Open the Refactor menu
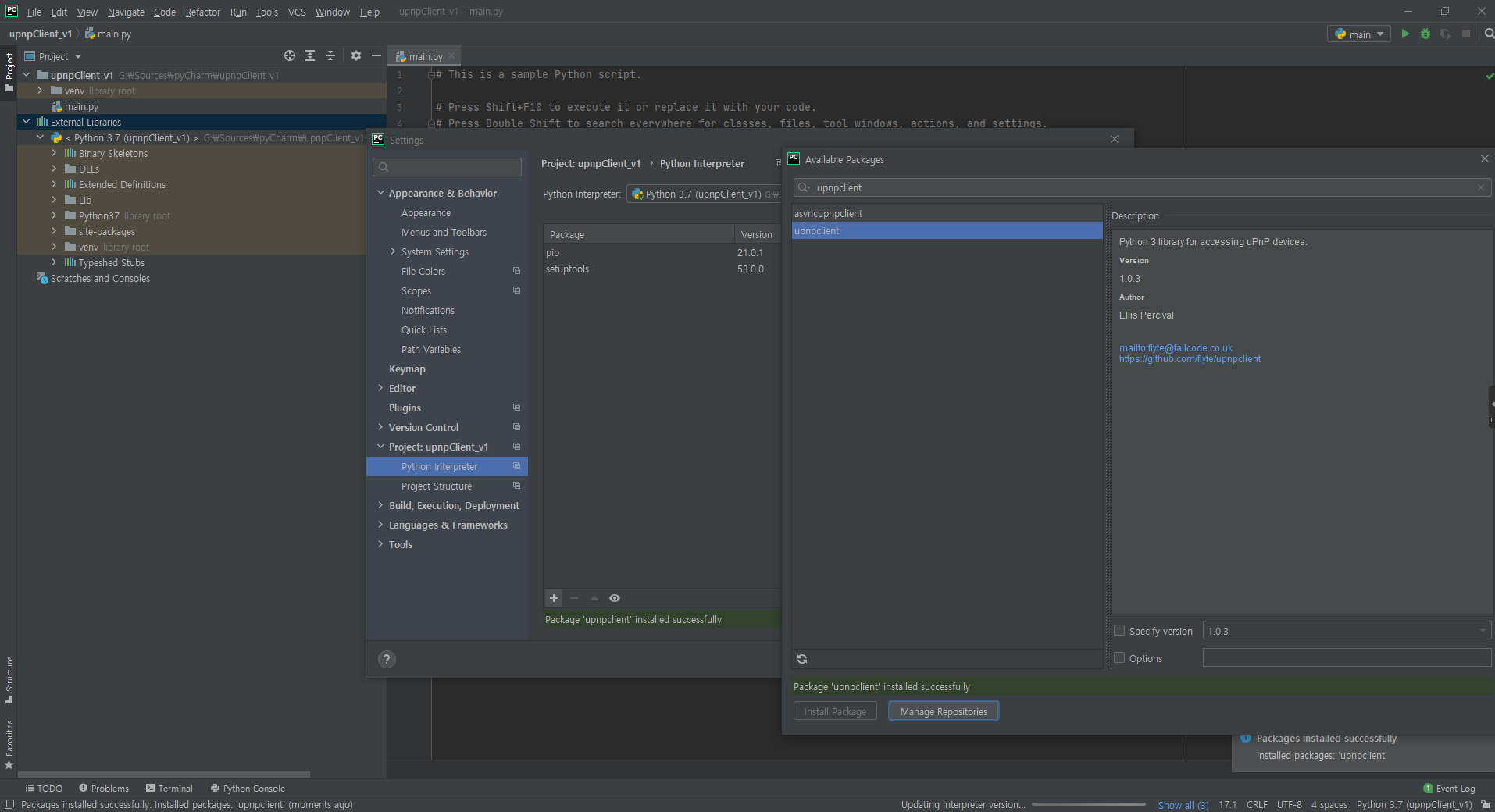 point(202,12)
